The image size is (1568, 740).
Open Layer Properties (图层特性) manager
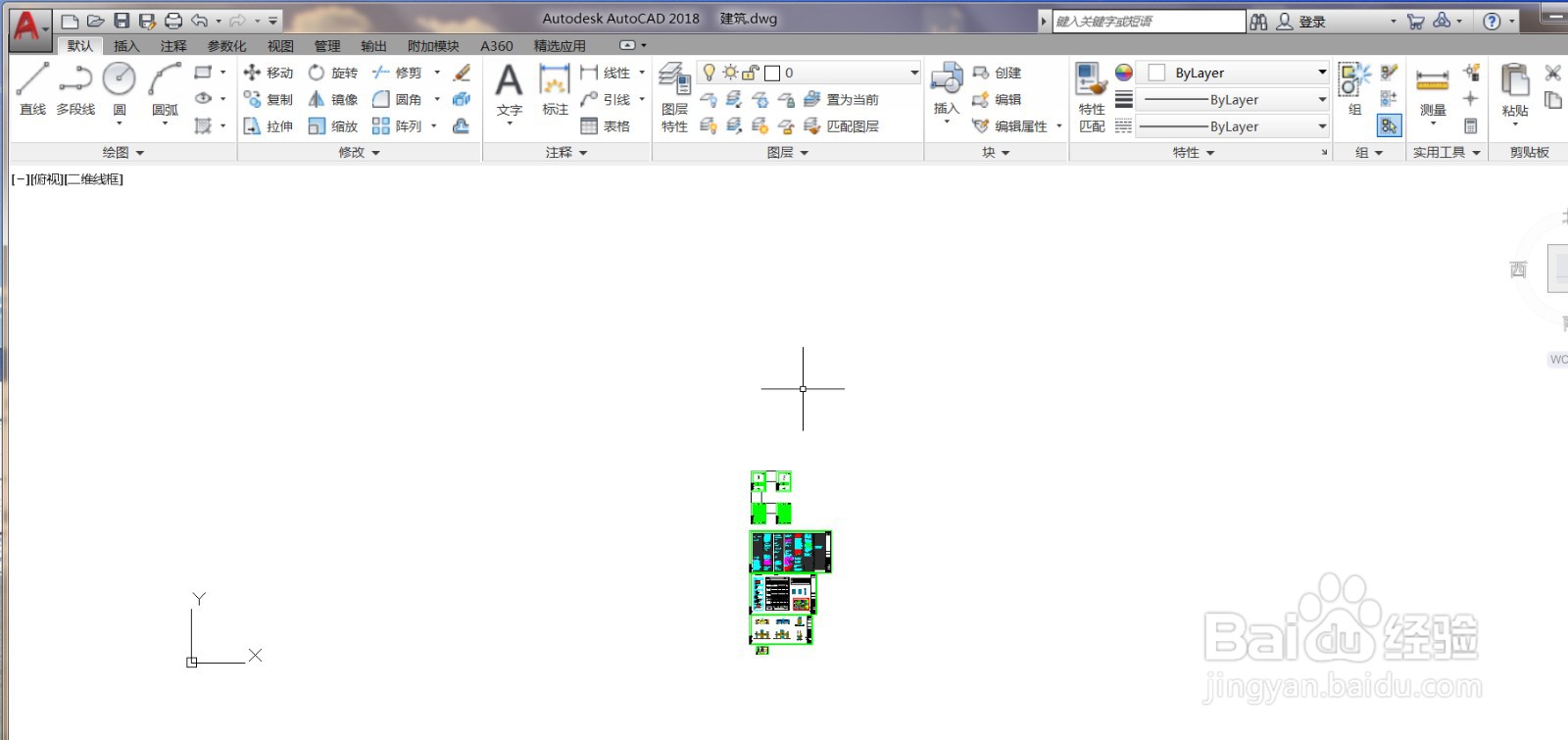point(674,96)
